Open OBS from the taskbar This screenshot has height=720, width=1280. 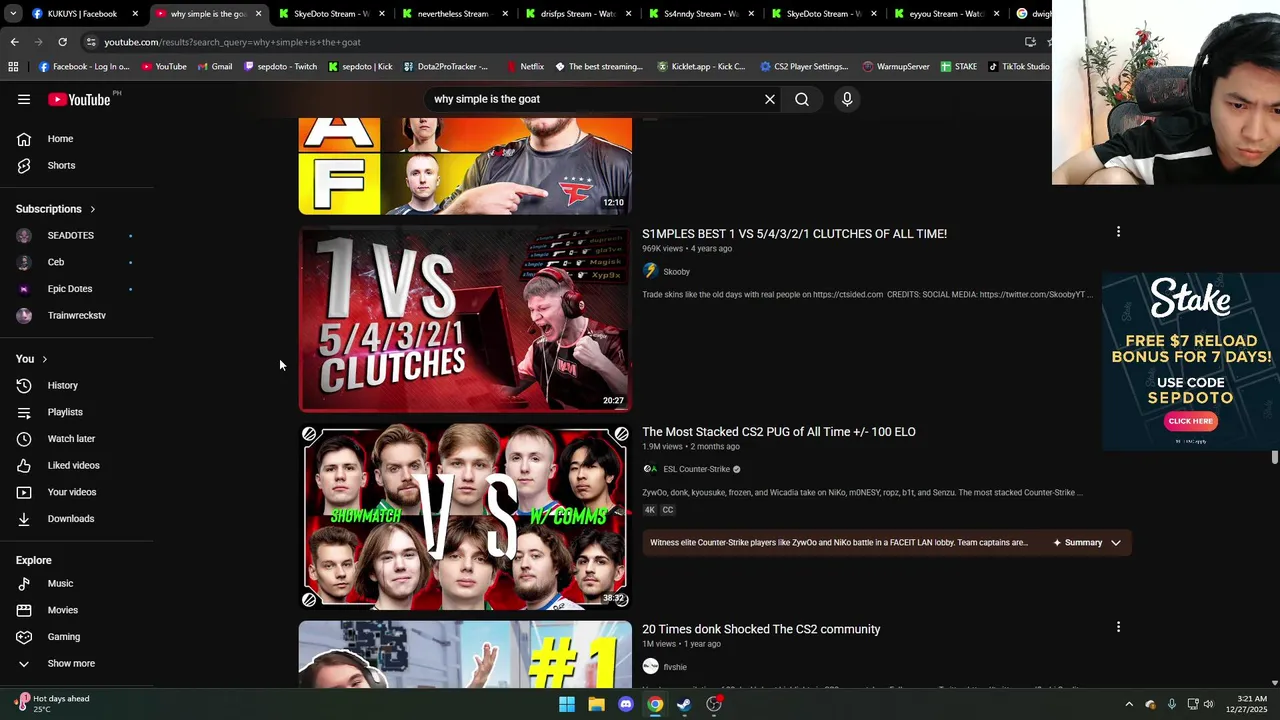714,704
